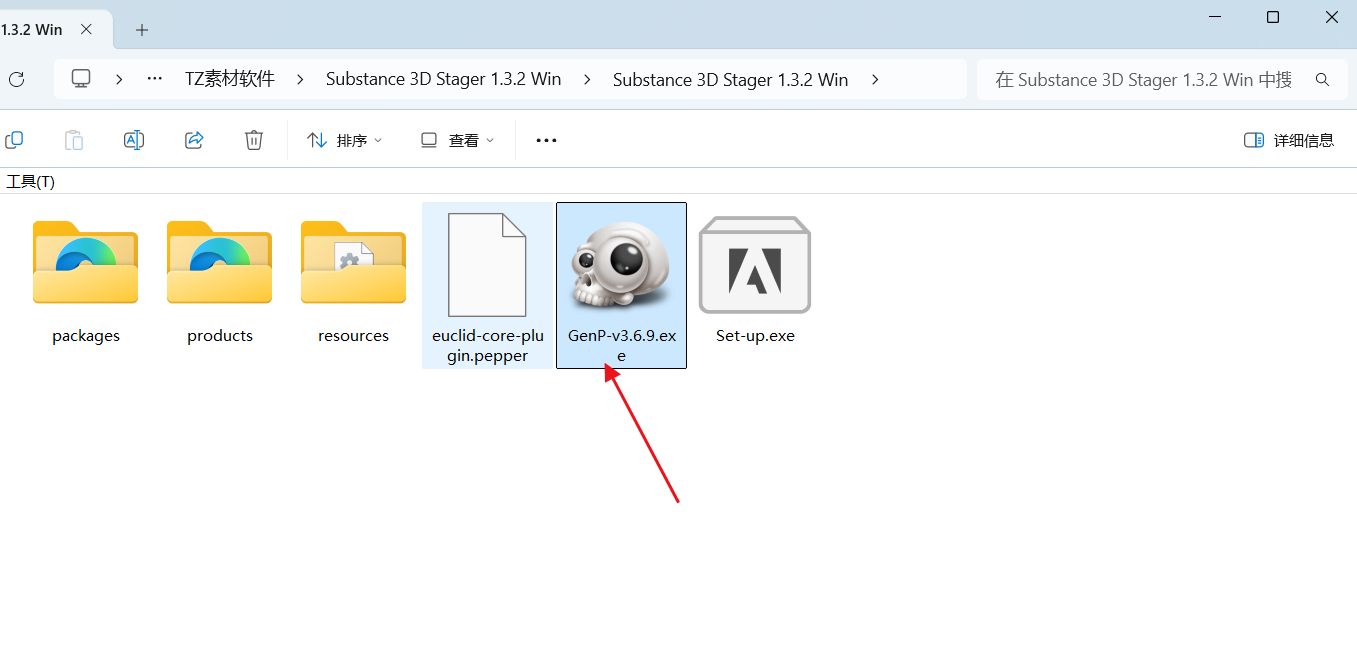Close the 1.3.2 Win tab

click(x=87, y=29)
